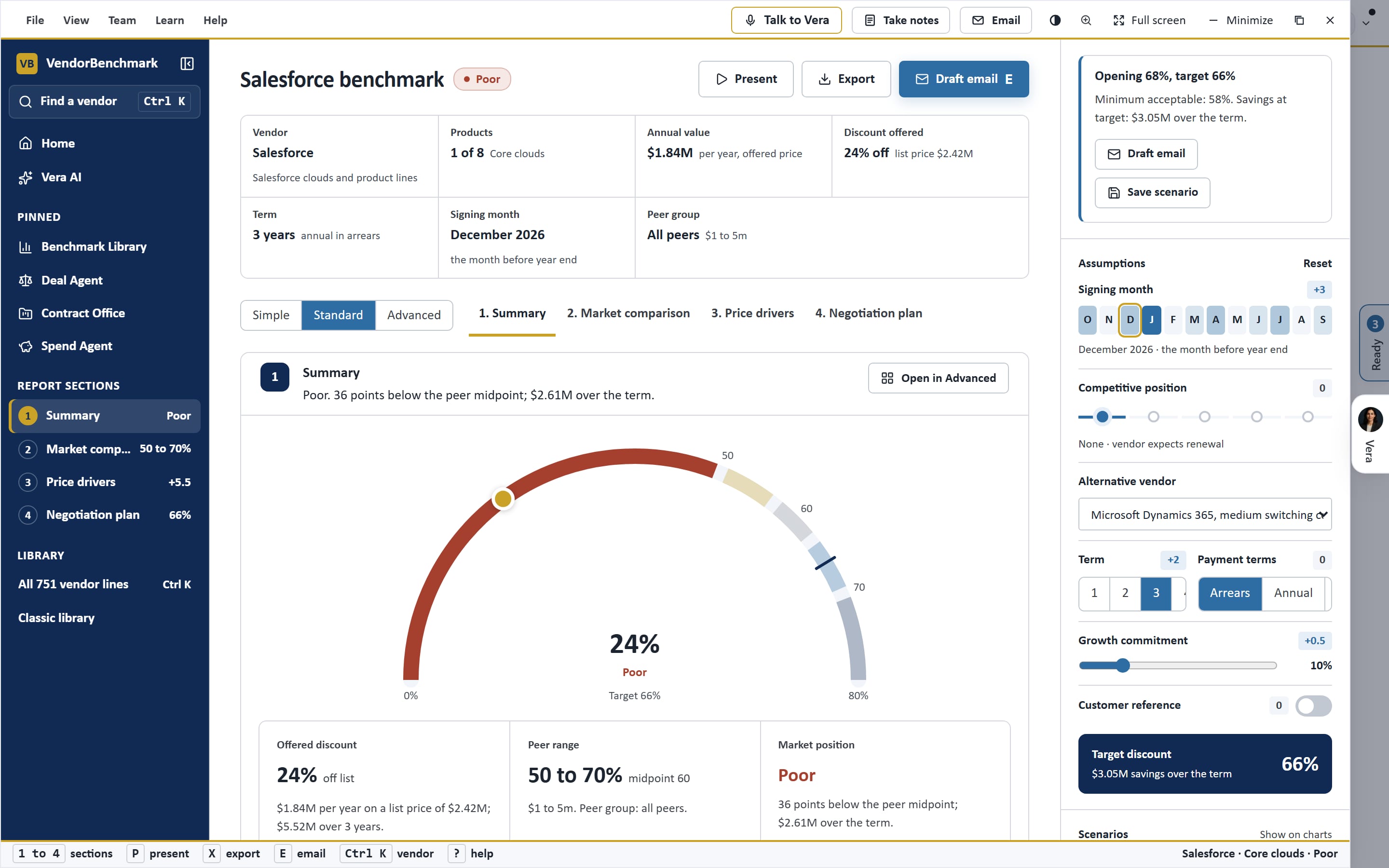Open the Learn menu

point(169,20)
